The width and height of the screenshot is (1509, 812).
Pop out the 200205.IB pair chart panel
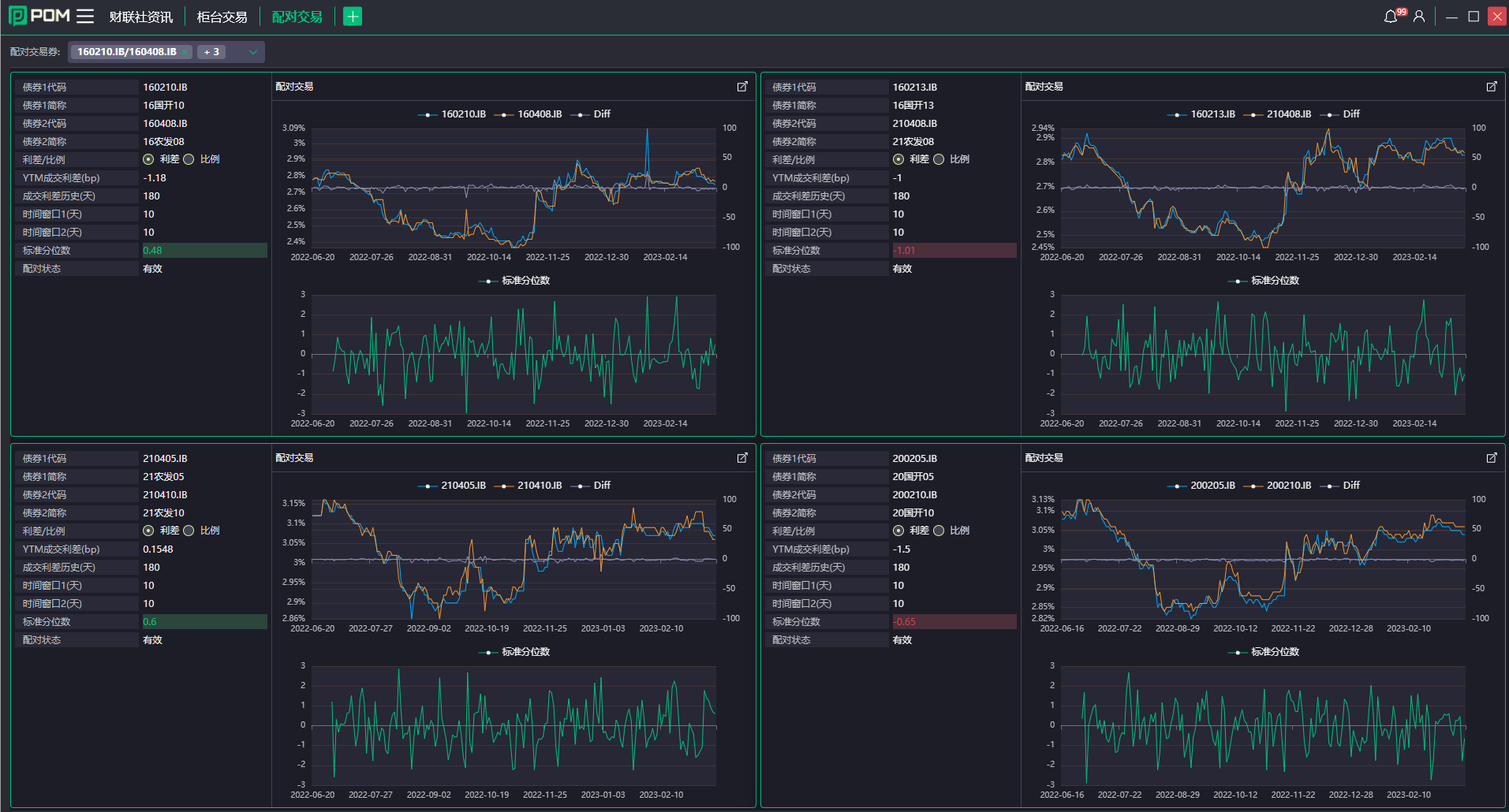[1492, 458]
